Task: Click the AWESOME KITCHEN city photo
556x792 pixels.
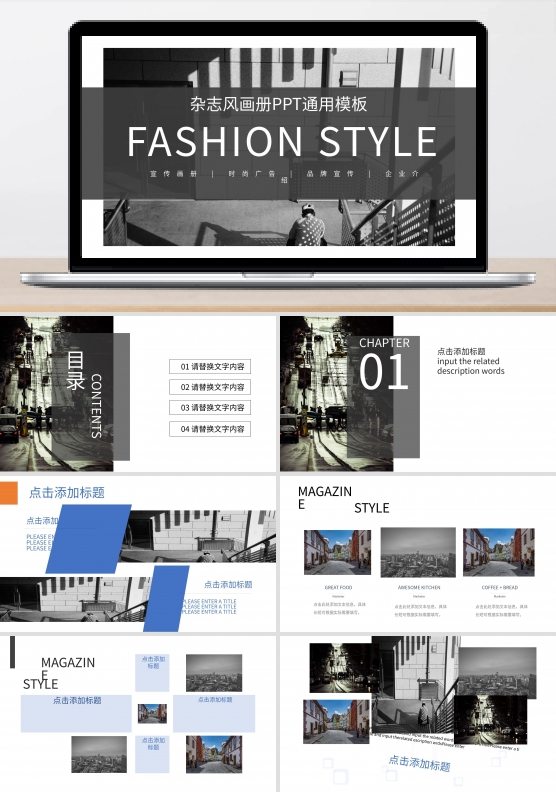Action: coord(418,552)
